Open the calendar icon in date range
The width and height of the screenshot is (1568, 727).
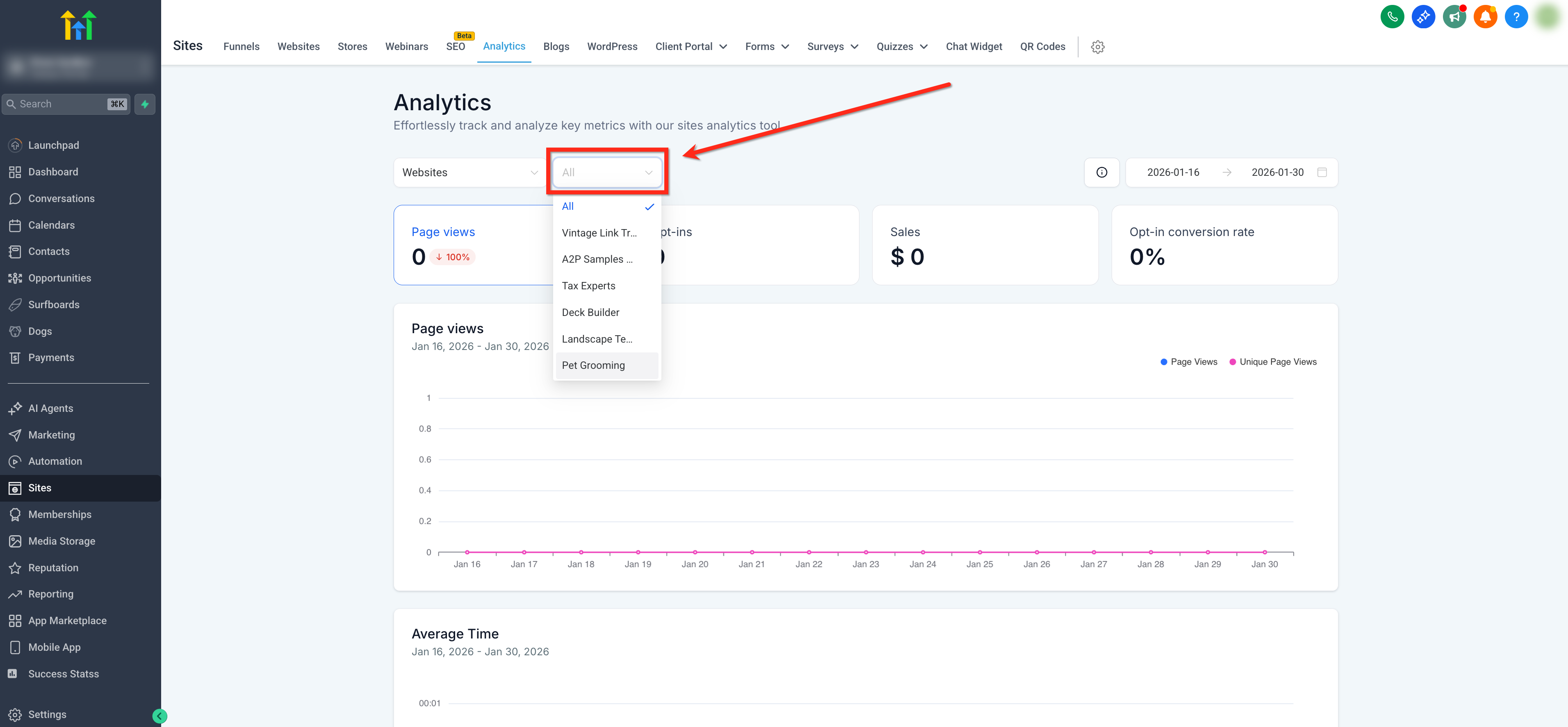tap(1322, 173)
